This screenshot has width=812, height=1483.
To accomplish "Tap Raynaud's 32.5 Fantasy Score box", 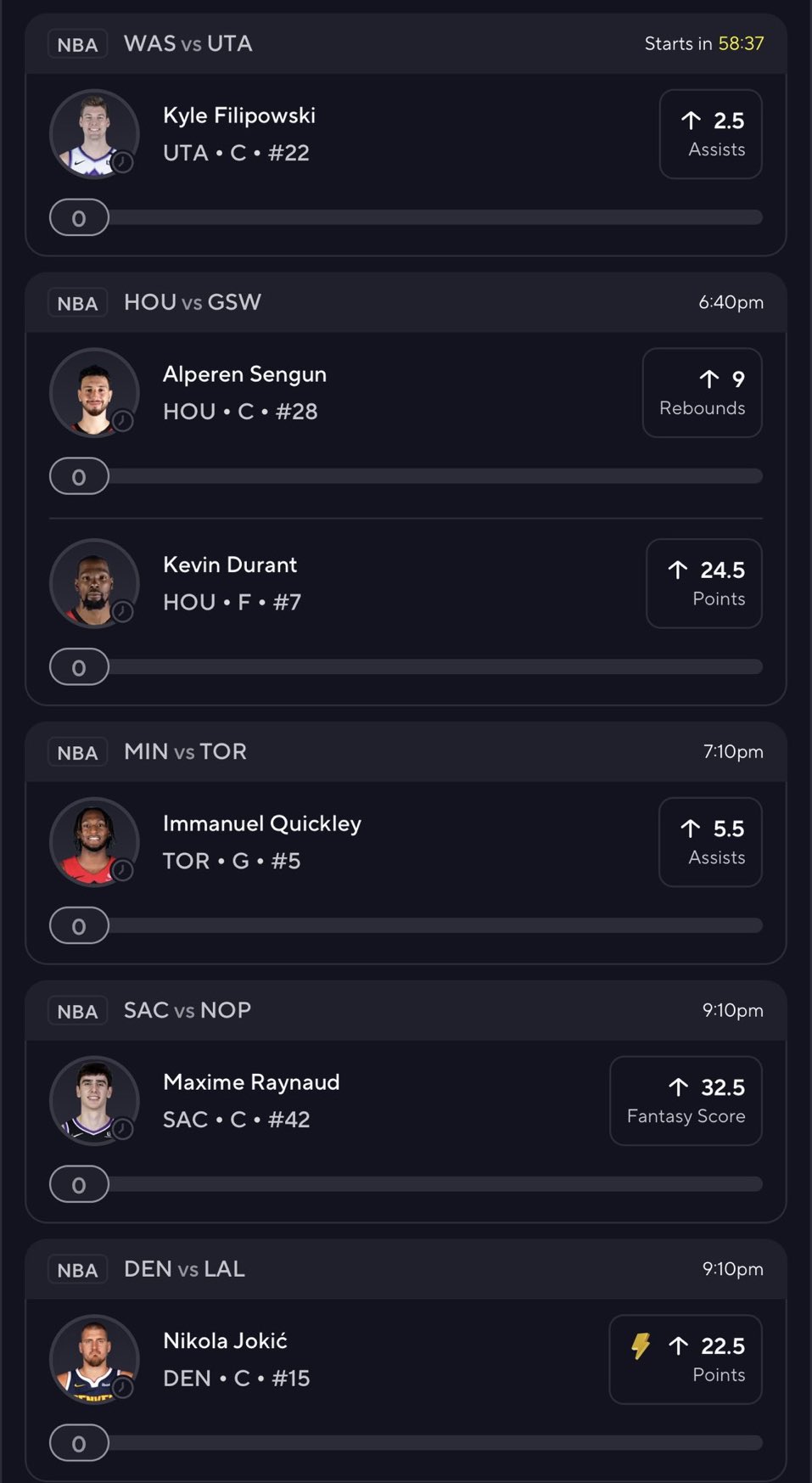I will pos(686,1101).
